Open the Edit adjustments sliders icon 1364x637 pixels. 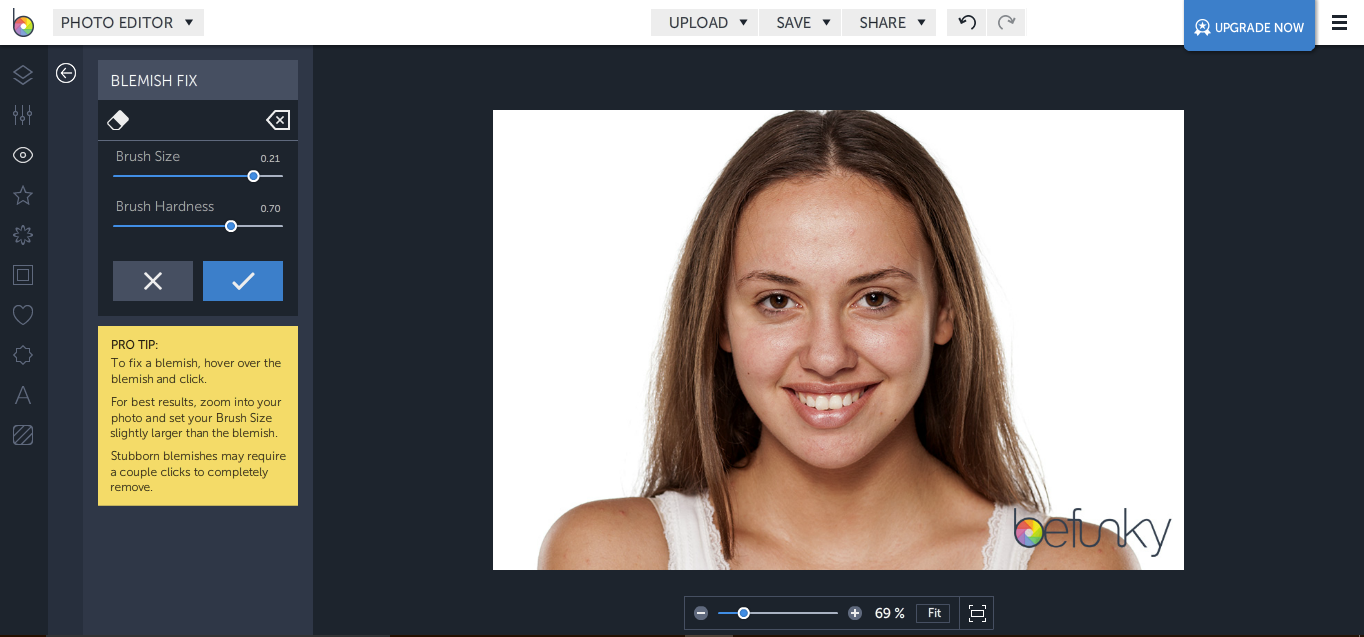point(23,115)
